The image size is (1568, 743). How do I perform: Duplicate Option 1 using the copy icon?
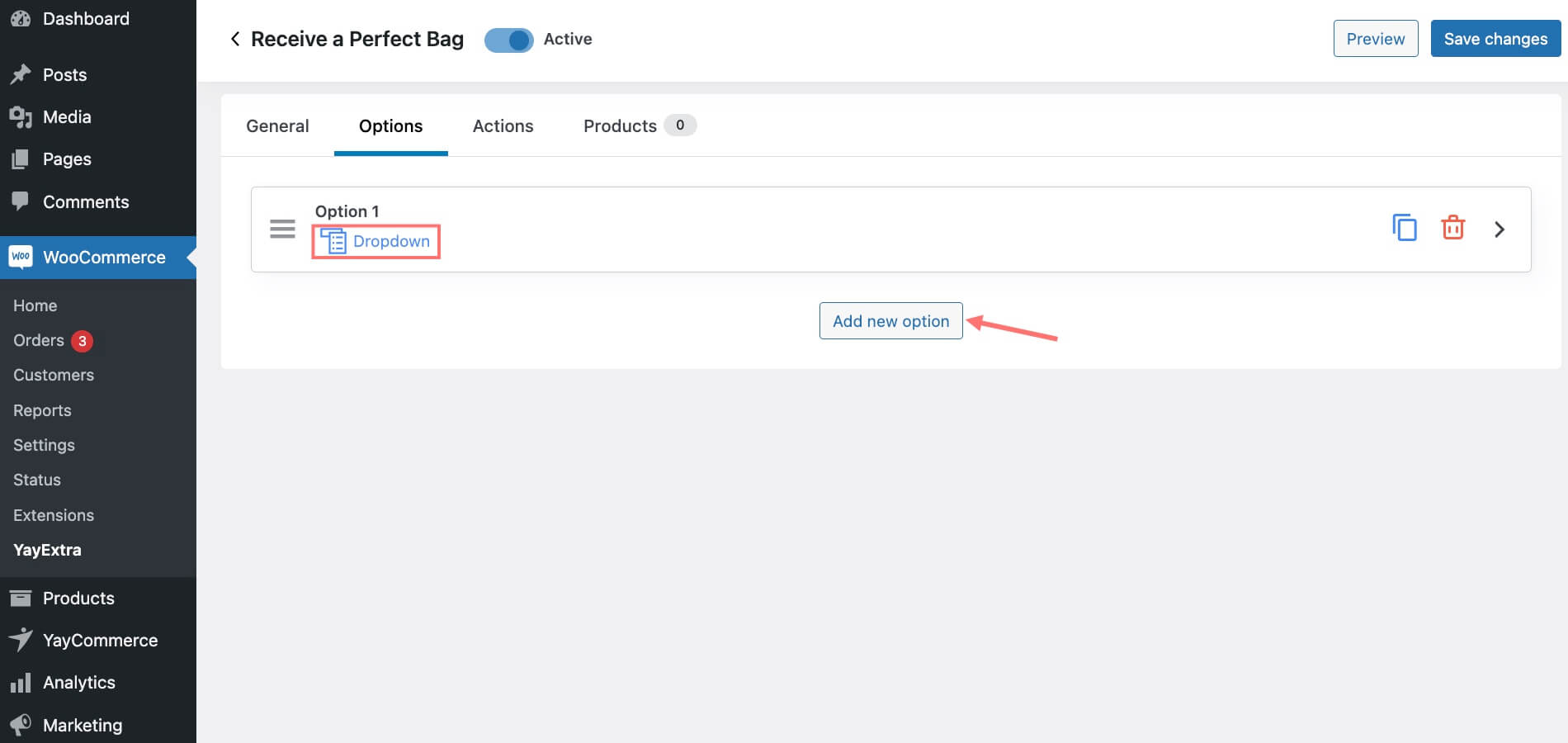coord(1405,228)
